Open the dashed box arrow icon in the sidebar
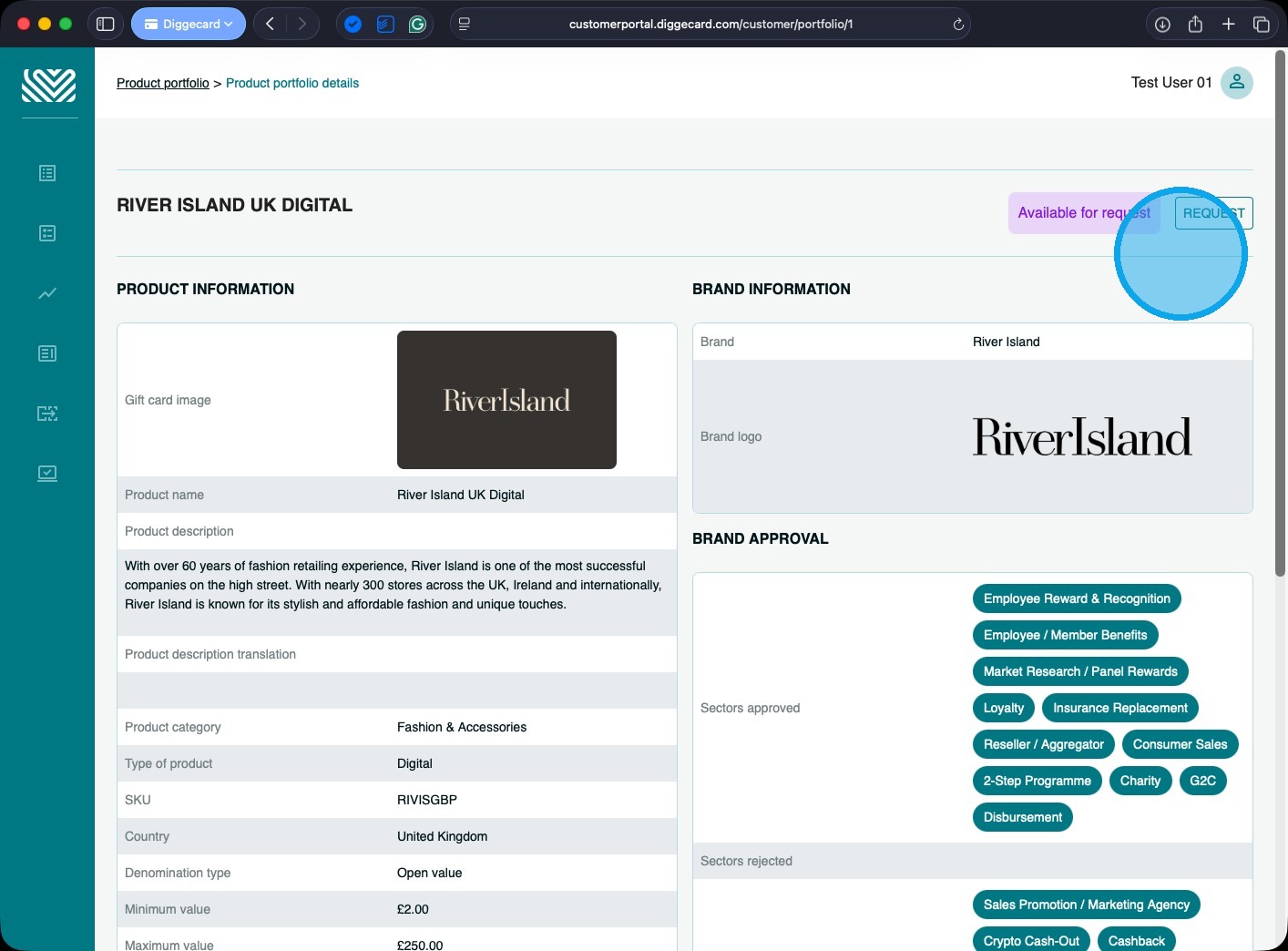This screenshot has width=1288, height=951. (47, 414)
